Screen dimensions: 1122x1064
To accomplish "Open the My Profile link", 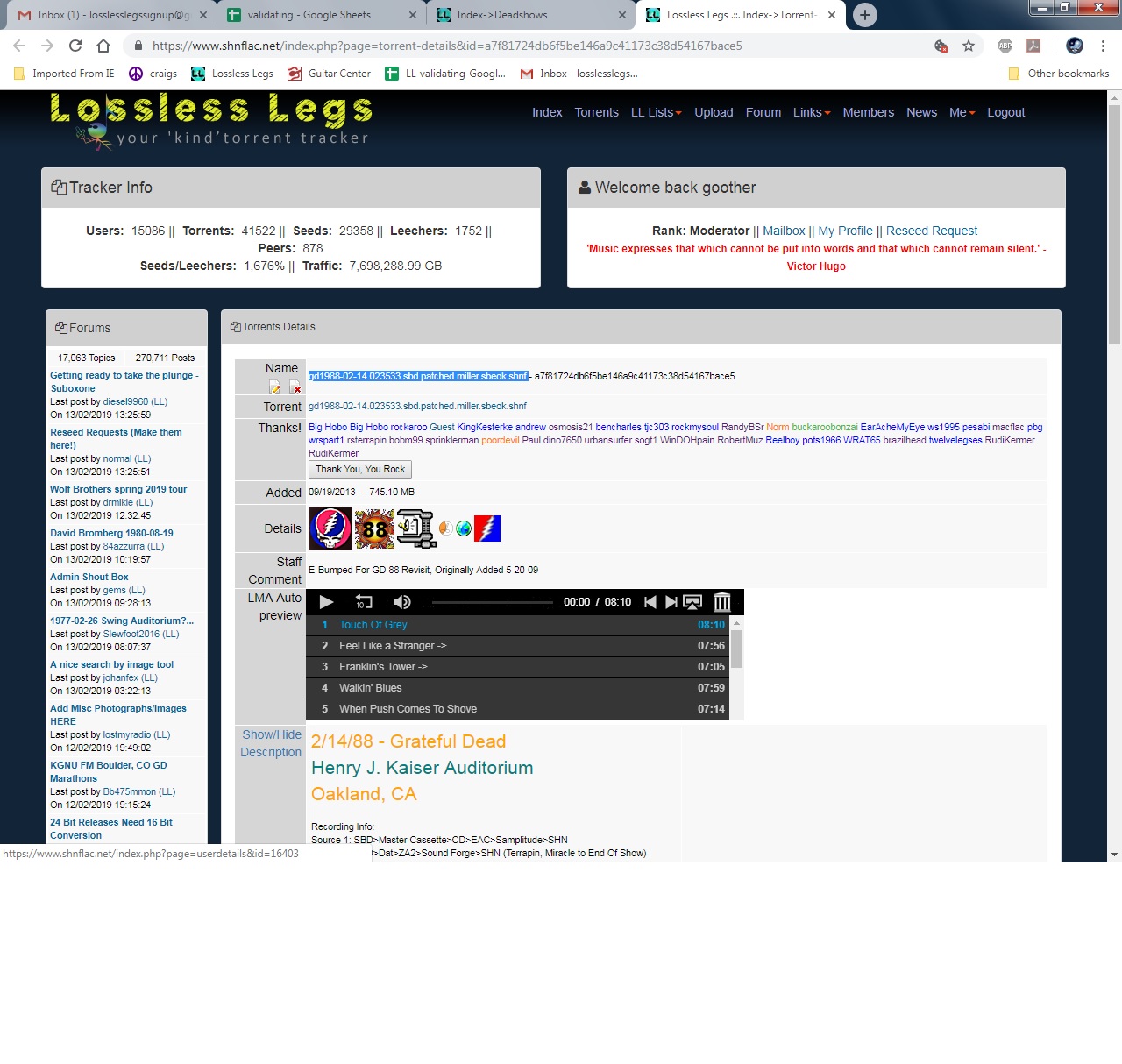I will (845, 231).
